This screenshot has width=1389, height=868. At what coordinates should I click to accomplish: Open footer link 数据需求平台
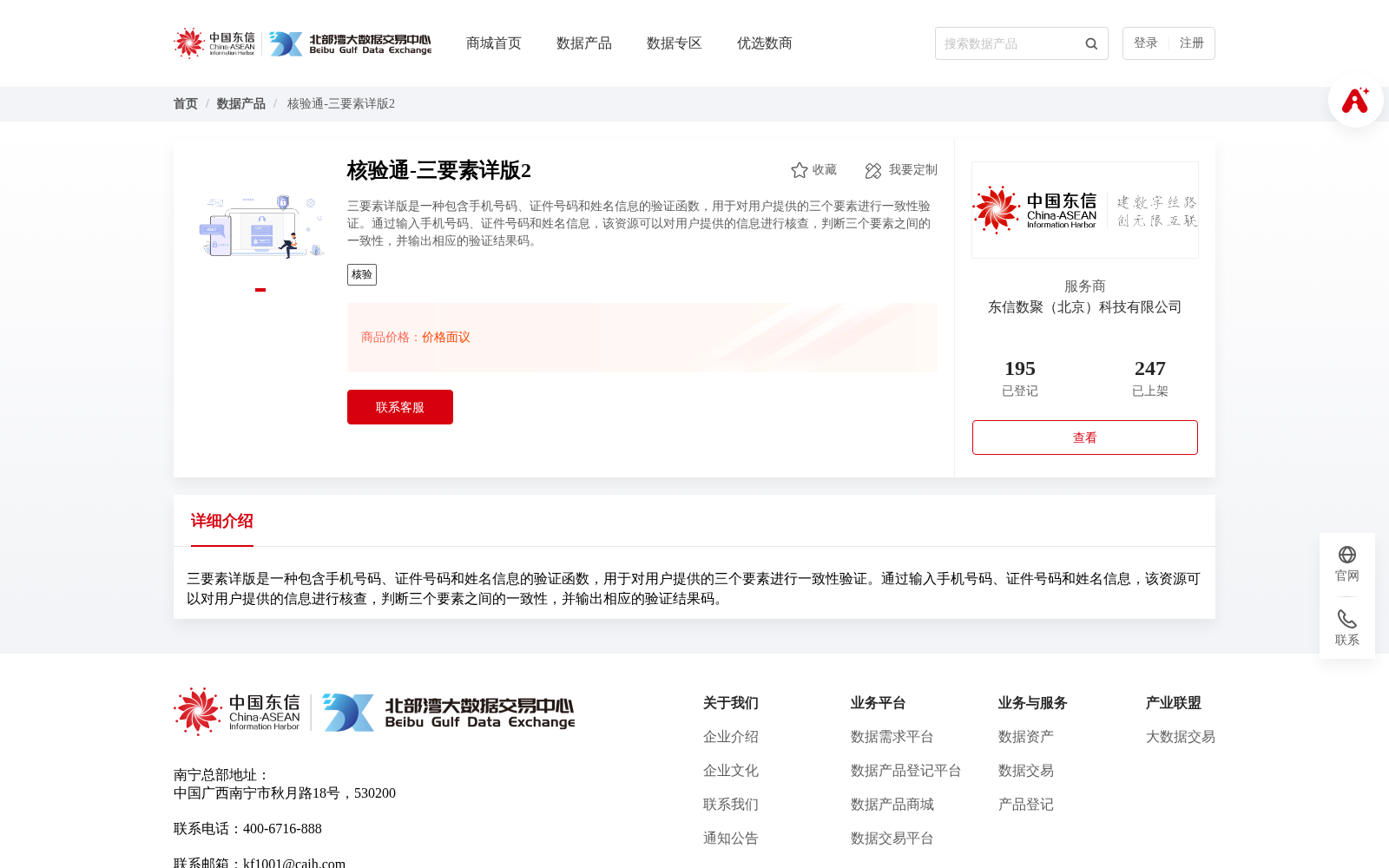(x=892, y=737)
